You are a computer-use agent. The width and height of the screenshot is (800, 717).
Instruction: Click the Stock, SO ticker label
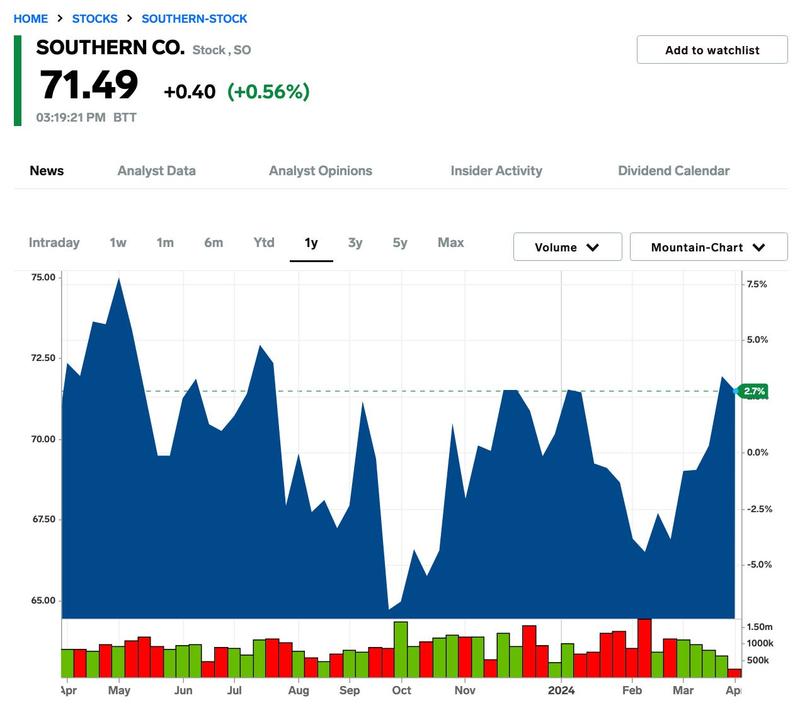pos(221,50)
